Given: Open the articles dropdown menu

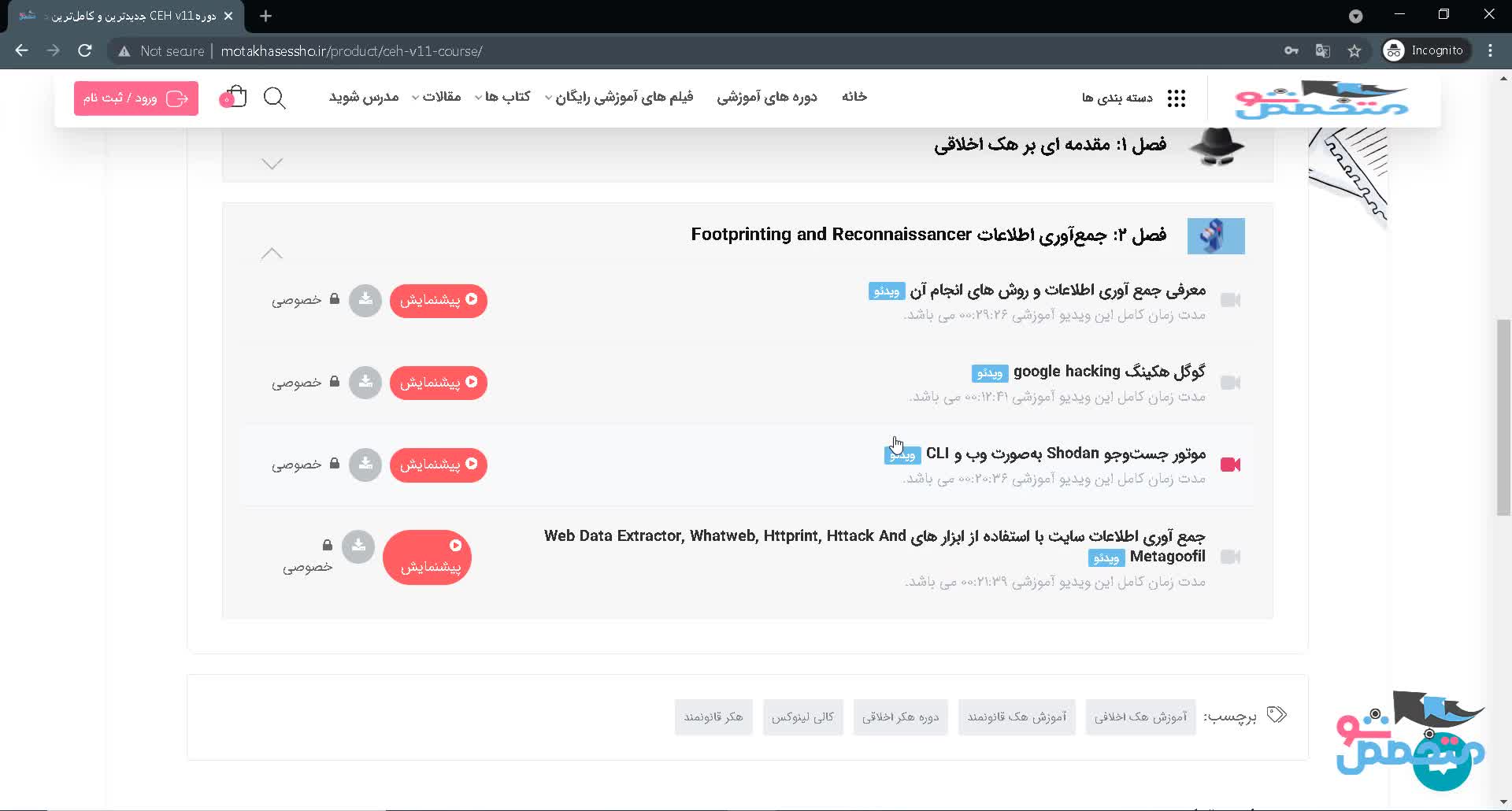Looking at the screenshot, I should click(436, 97).
